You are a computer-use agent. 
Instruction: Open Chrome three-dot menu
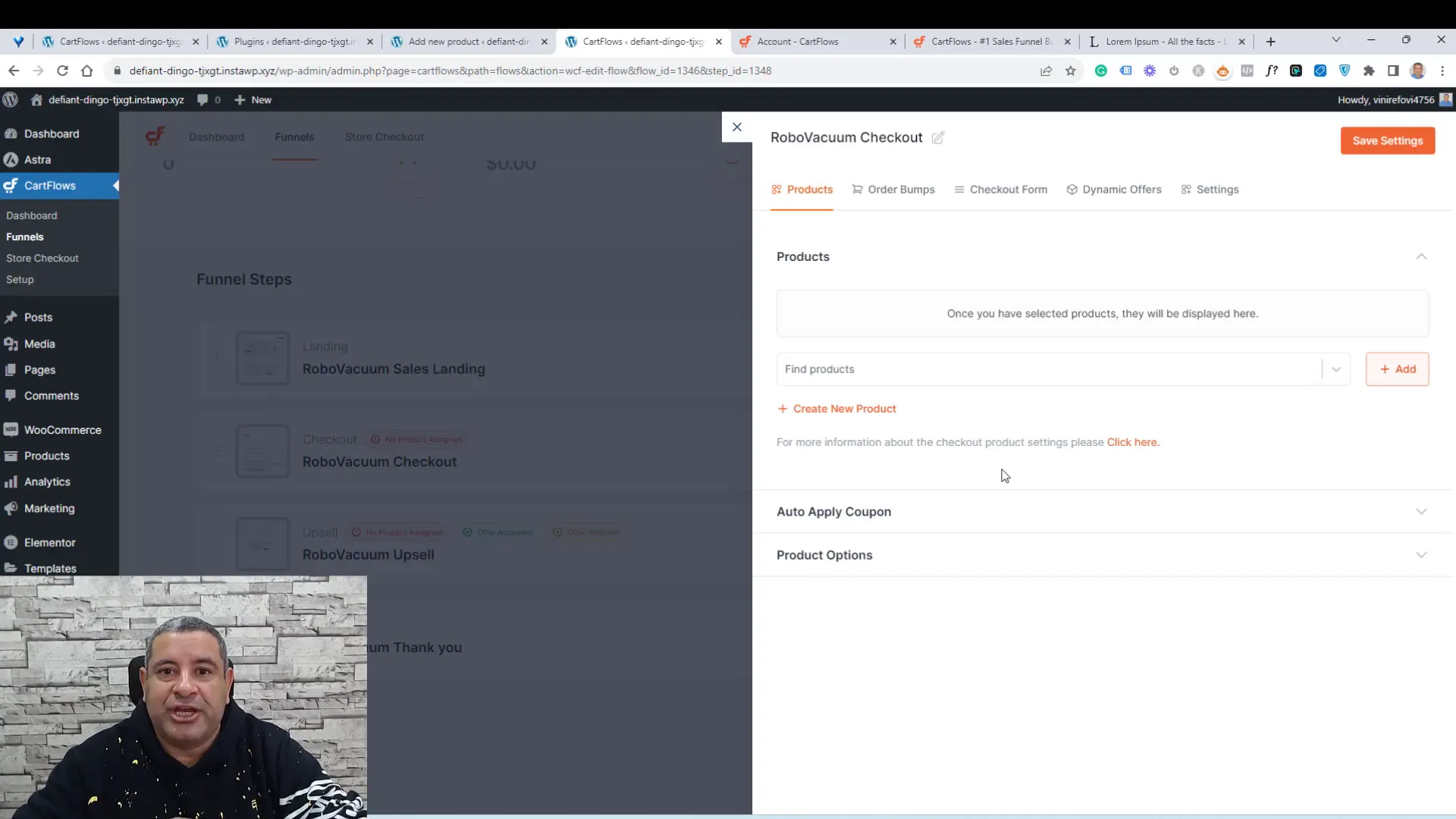click(1442, 71)
